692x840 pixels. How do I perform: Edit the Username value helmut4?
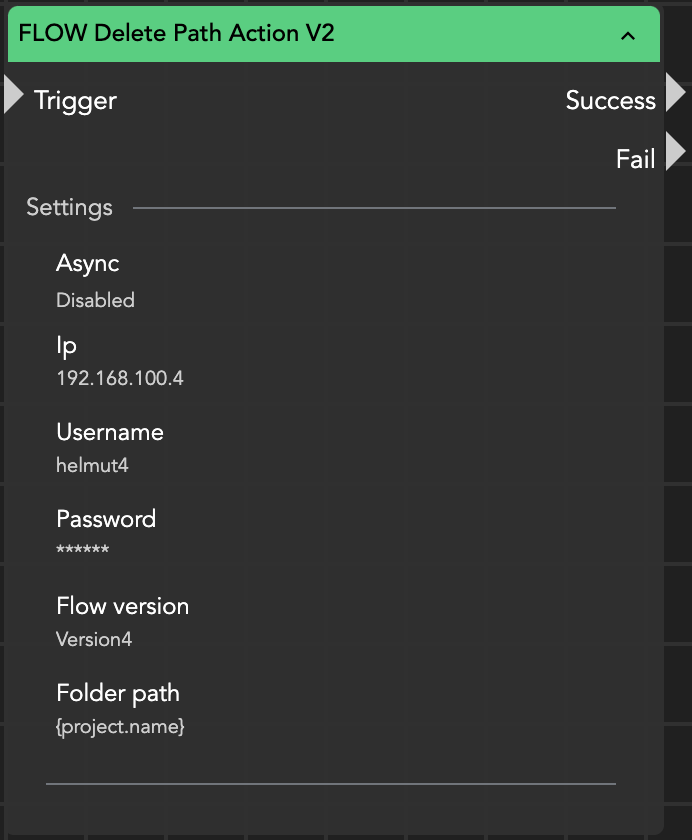coord(92,465)
